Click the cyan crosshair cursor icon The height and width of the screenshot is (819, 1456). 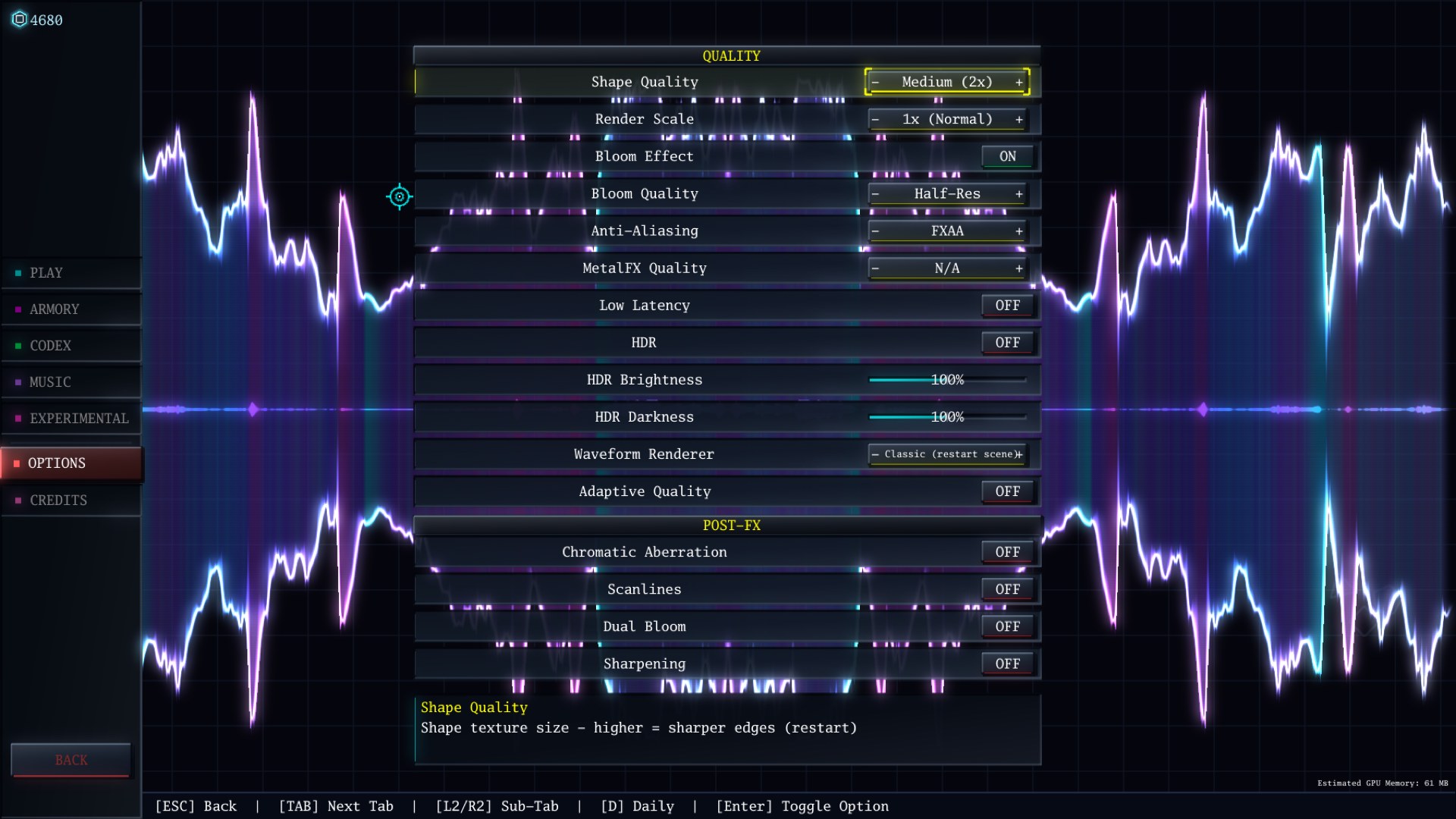click(400, 197)
